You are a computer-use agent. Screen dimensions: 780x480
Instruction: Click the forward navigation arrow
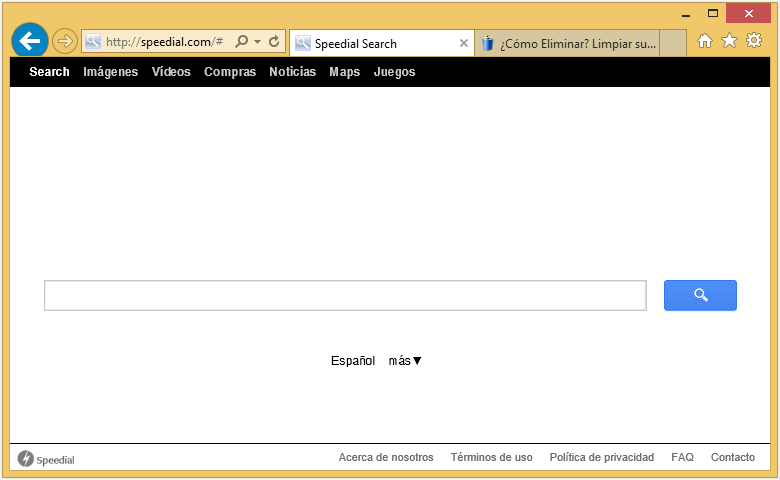click(x=65, y=41)
